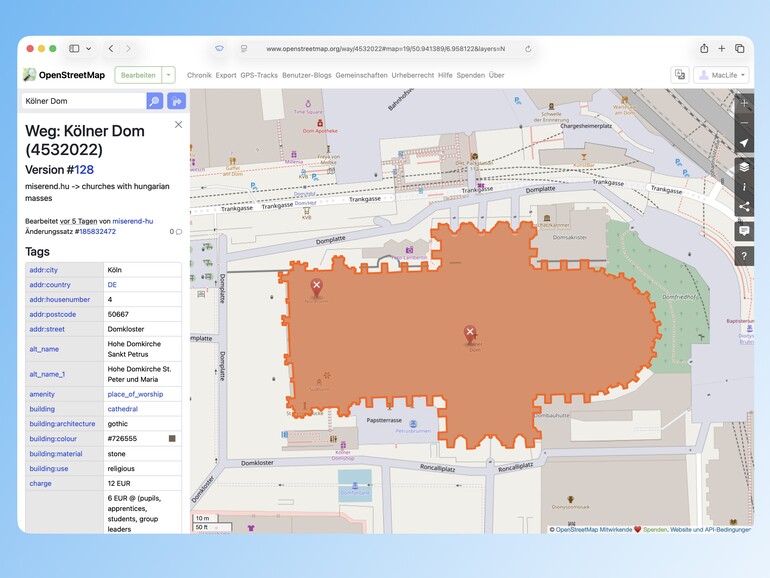The height and width of the screenshot is (578, 770).
Task: Open the OpenStreetMap Mitwirkende attribution link
Action: point(594,530)
